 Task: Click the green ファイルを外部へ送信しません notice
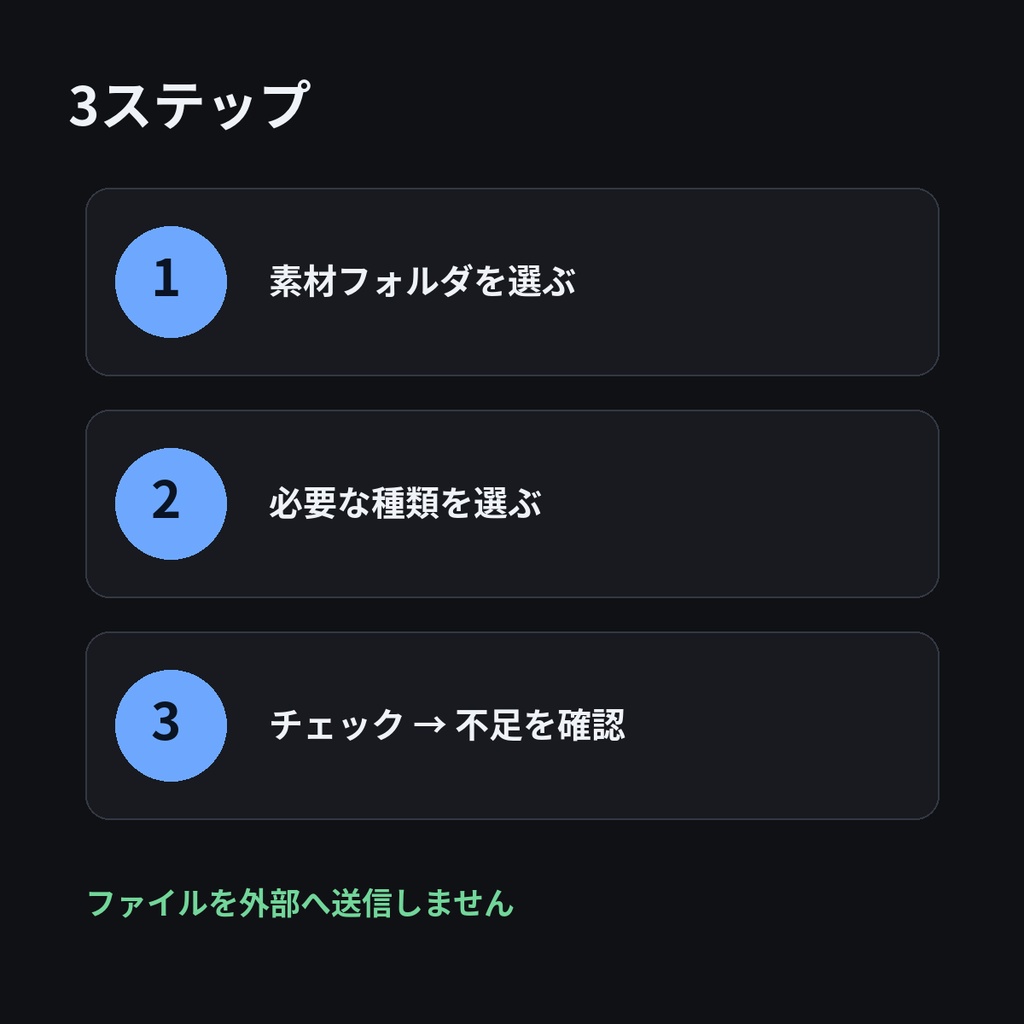click(300, 903)
